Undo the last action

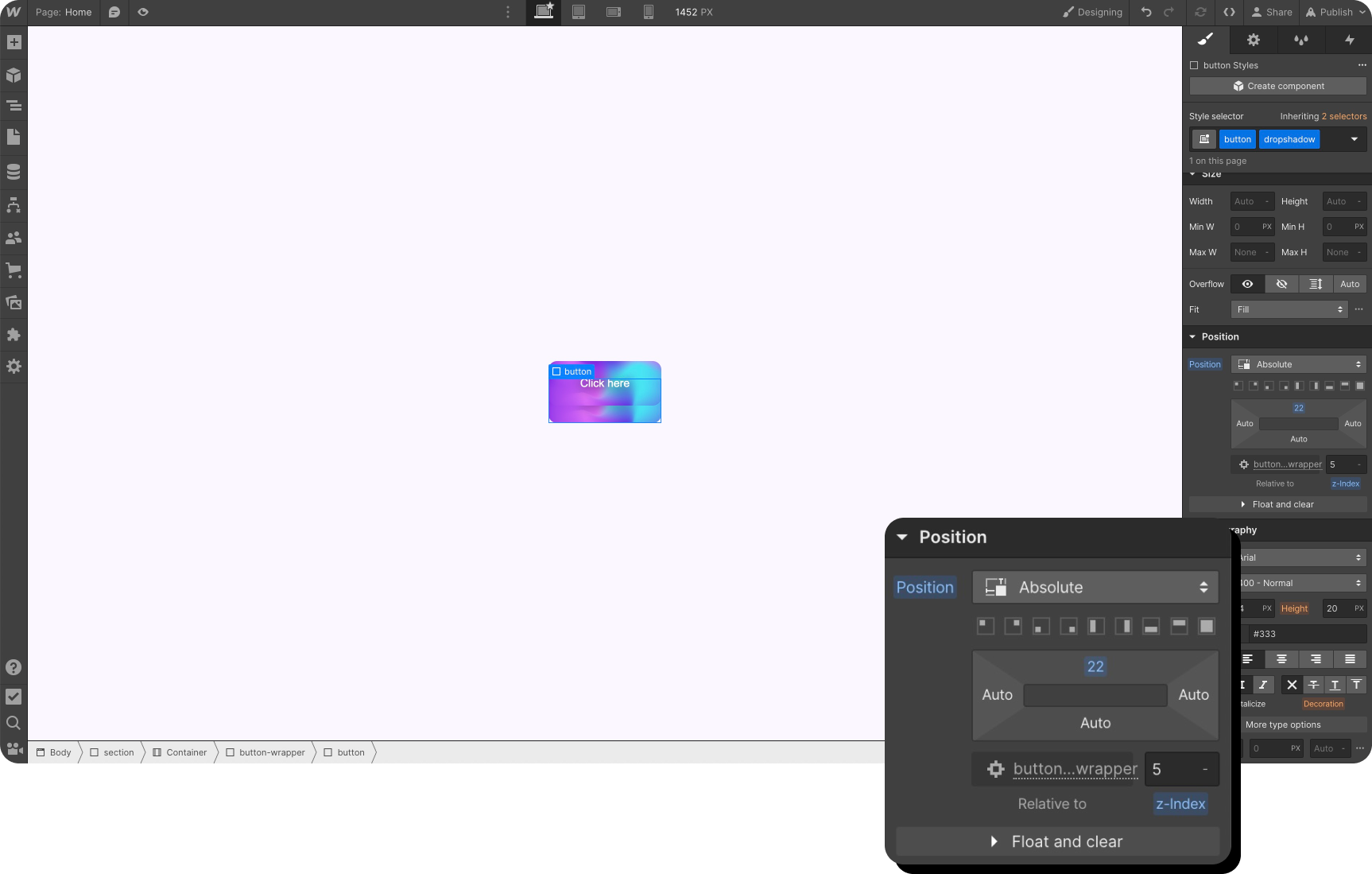[x=1145, y=12]
